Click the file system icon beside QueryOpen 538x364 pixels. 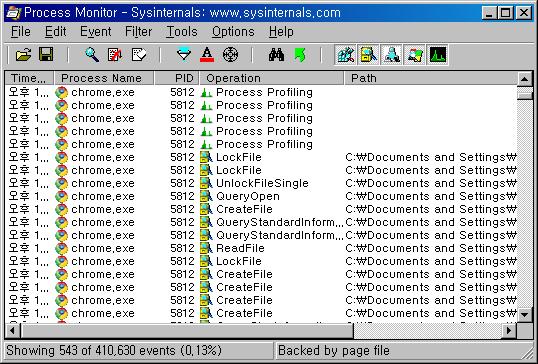click(206, 196)
